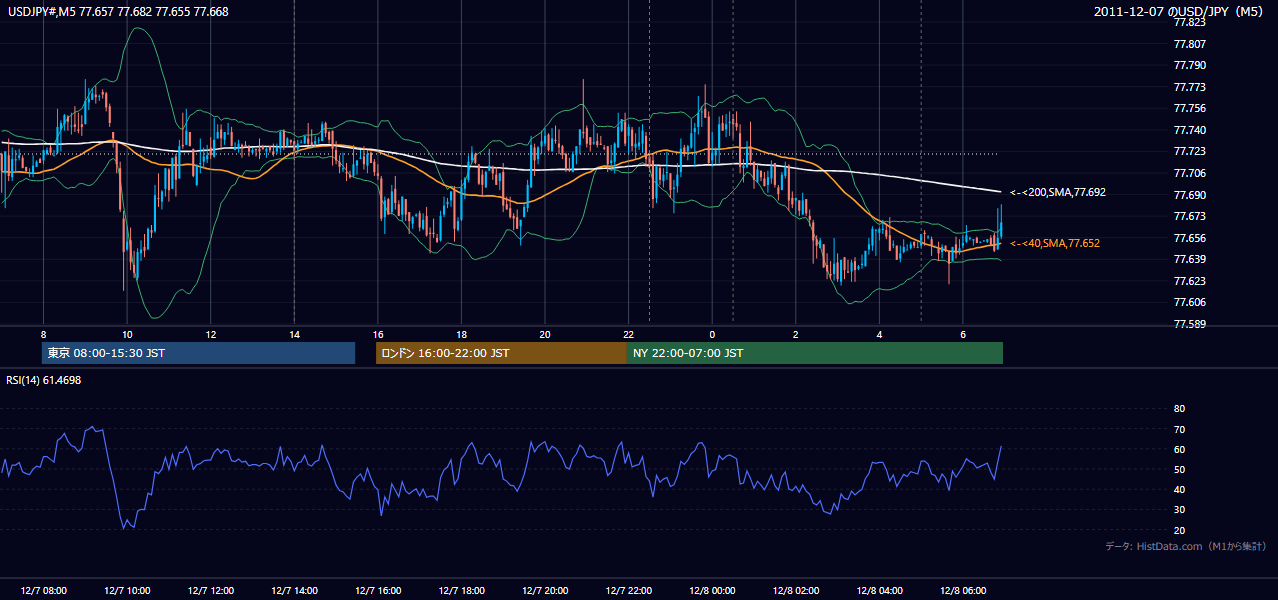This screenshot has height=600, width=1278.
Task: Click the RSI 60 level label
Action: tap(1179, 449)
